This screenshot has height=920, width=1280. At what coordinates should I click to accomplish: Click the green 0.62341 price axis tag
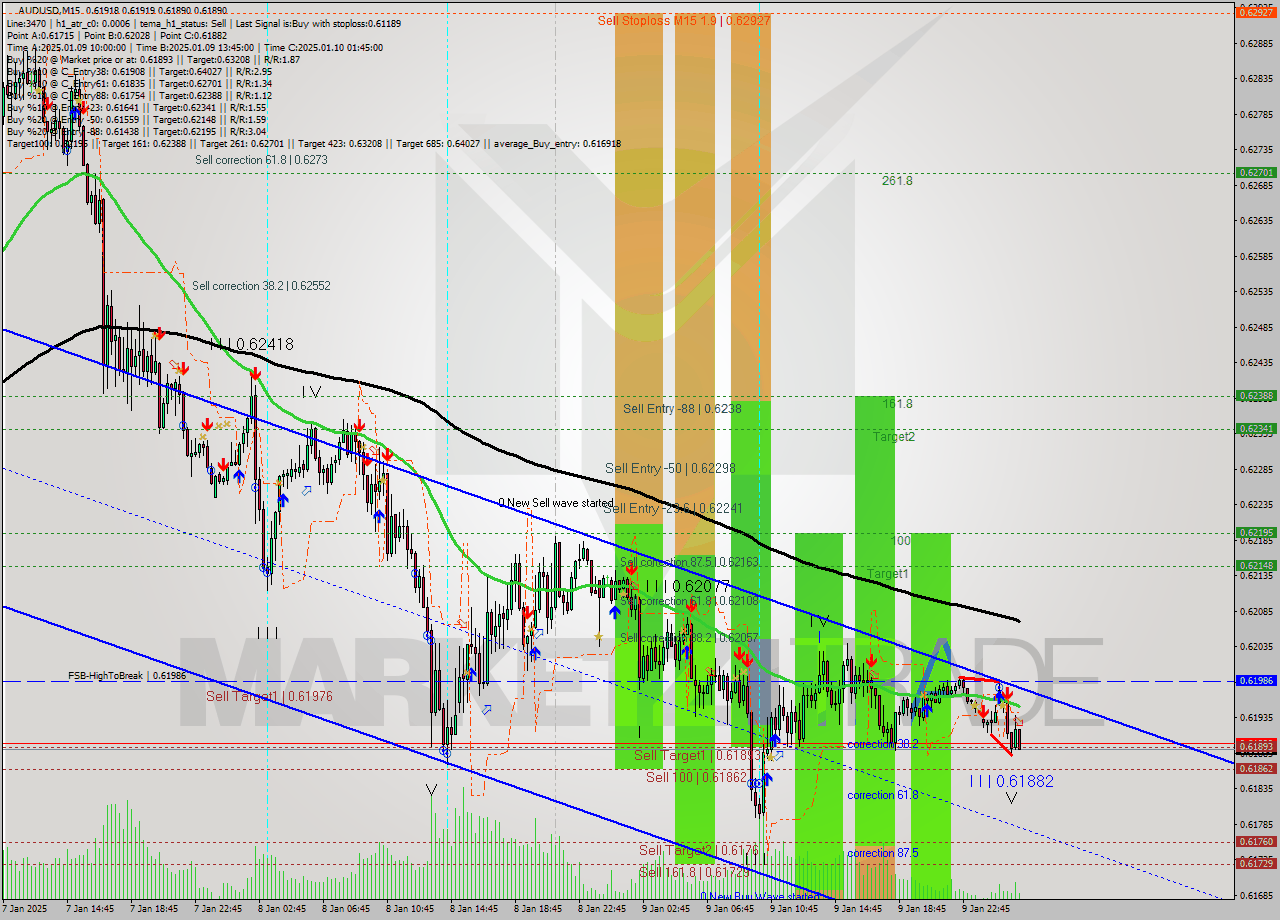1255,429
